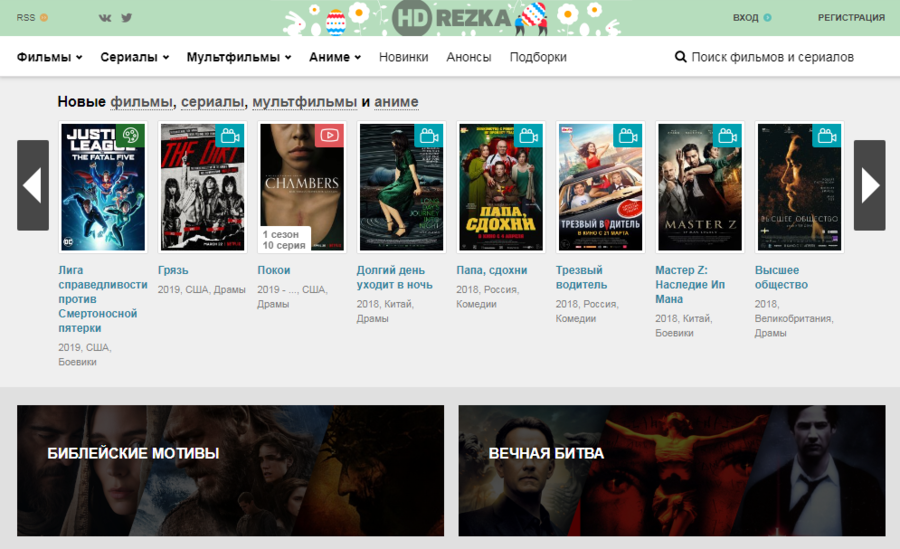Open the ВЕЧНАЯ БИТВА collection banner
Viewport: 900px width, 549px height.
click(x=672, y=470)
